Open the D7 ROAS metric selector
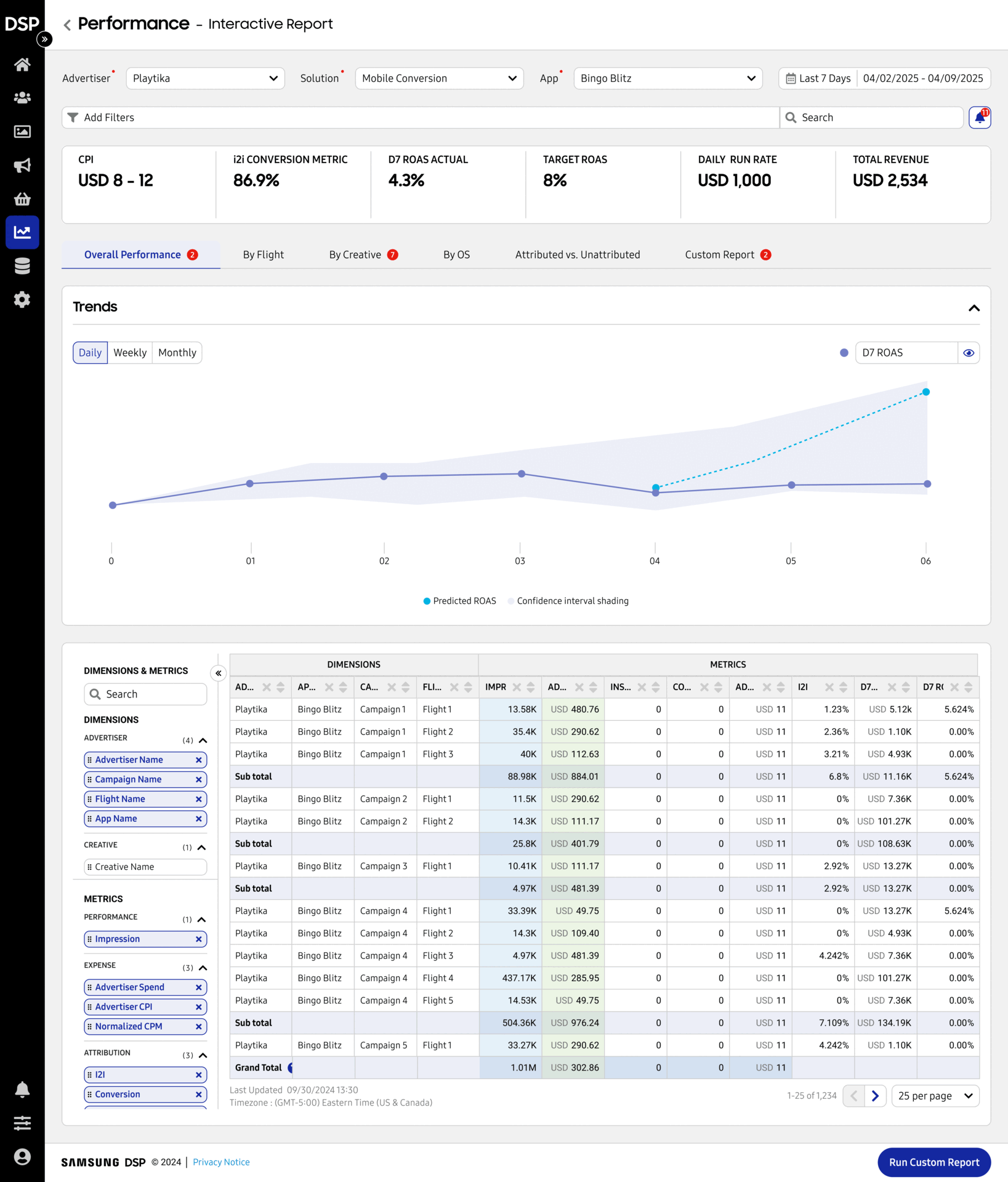Viewport: 1008px width, 1182px height. click(x=906, y=353)
